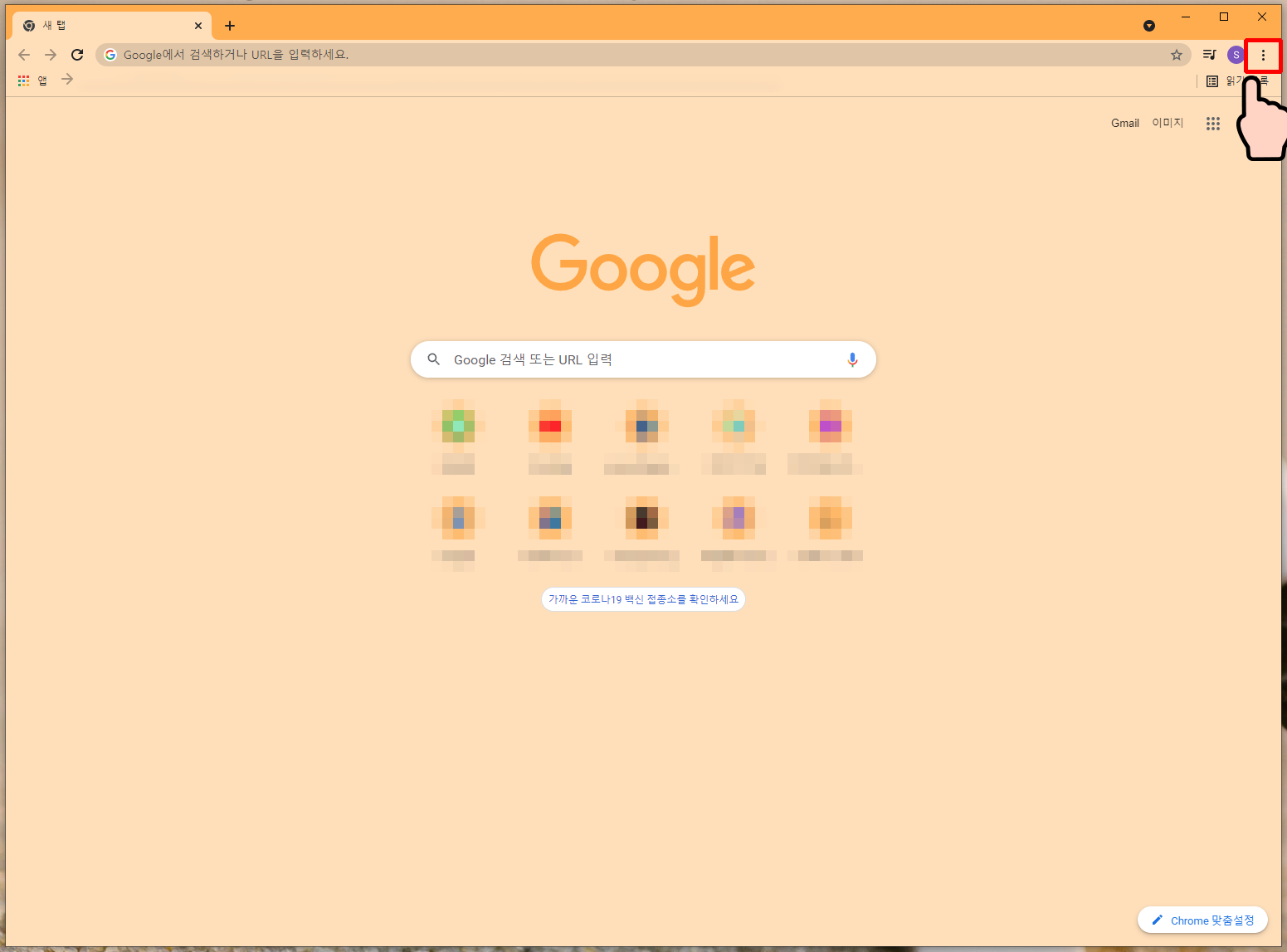Image resolution: width=1287 pixels, height=952 pixels.
Task: Open the purple S profile avatar
Action: pos(1236,55)
